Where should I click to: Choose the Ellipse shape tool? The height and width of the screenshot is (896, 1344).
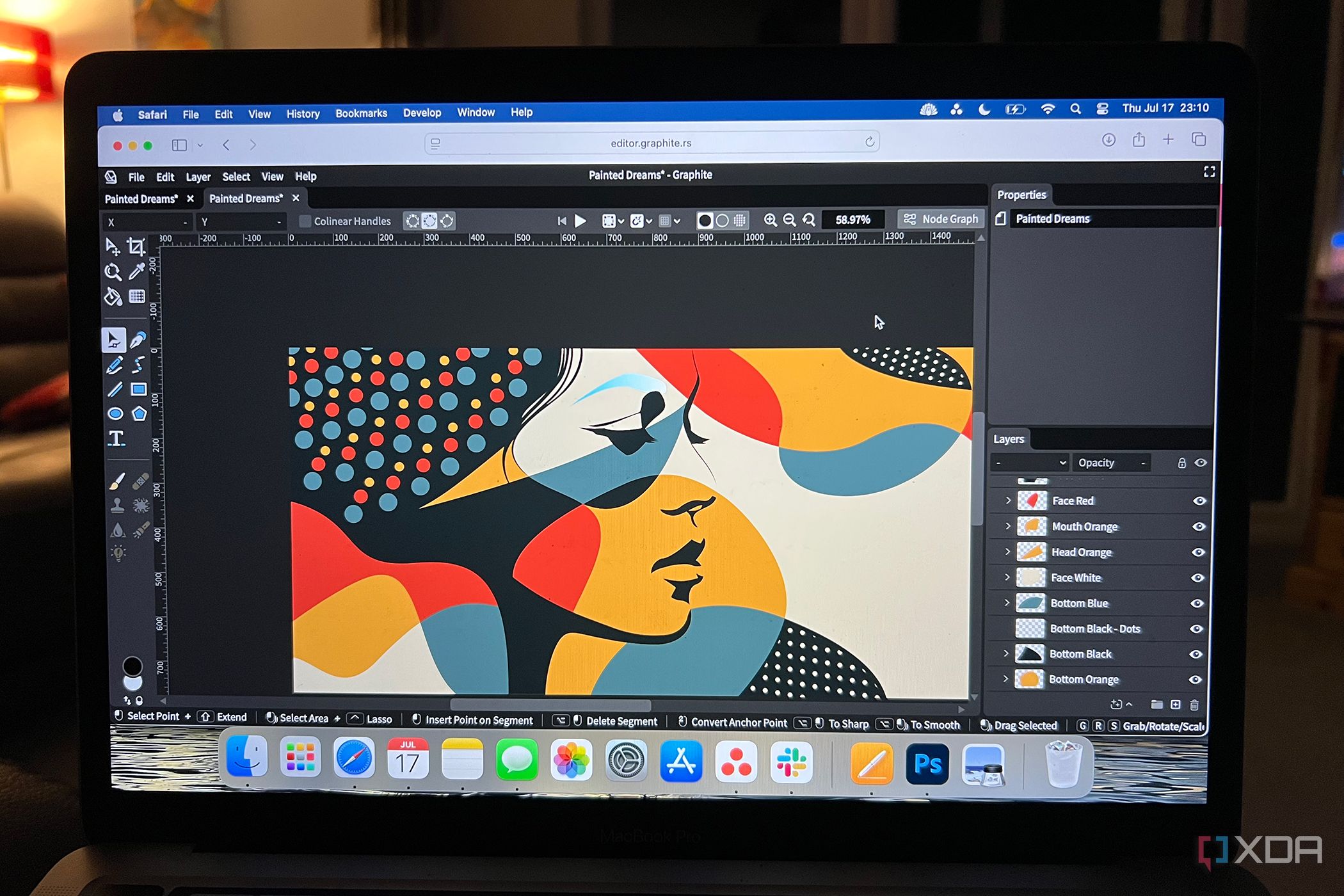[x=115, y=413]
